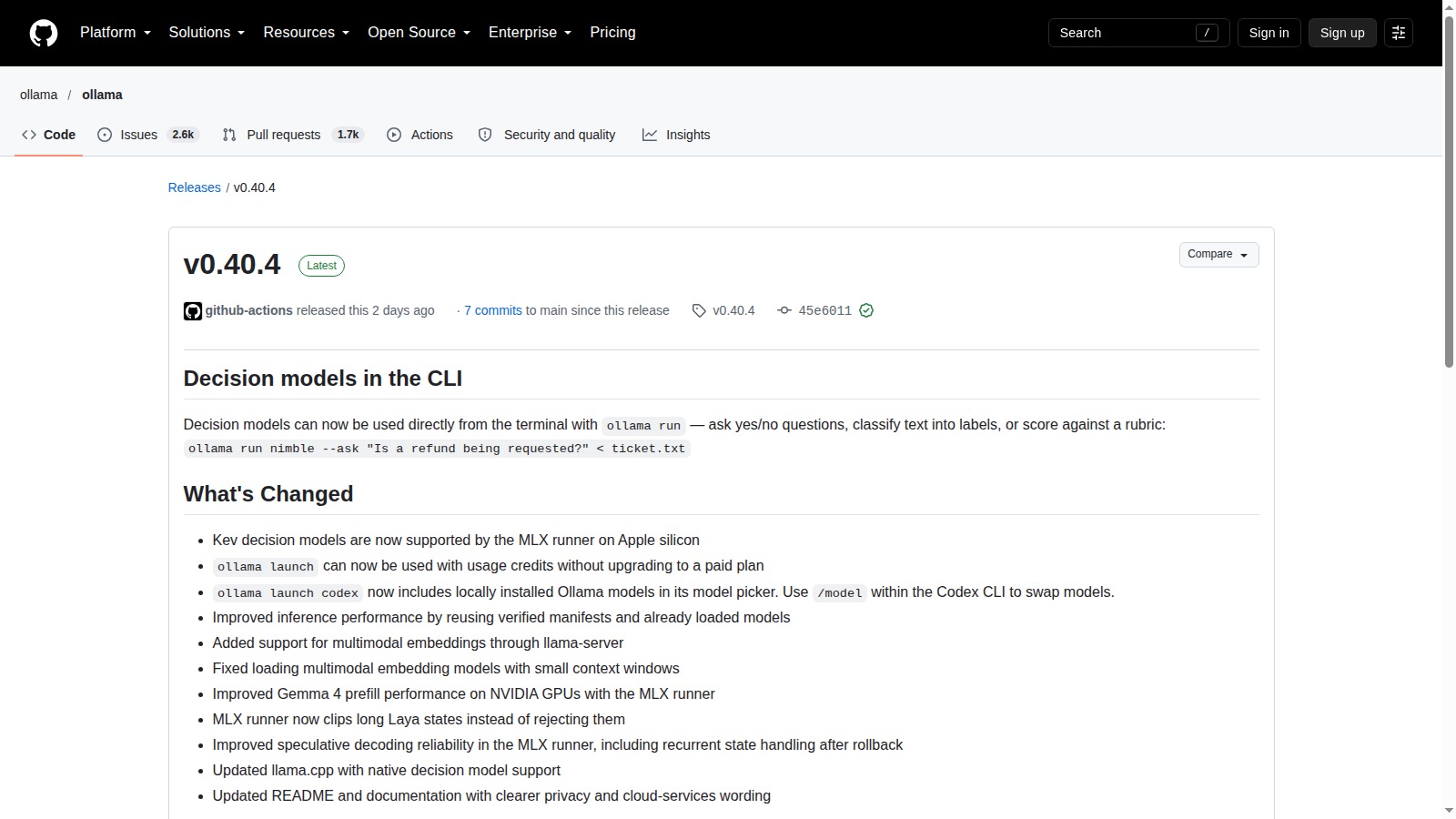Click the Sign in button
Screen dimensions: 1456x819
pyautogui.click(x=1269, y=33)
